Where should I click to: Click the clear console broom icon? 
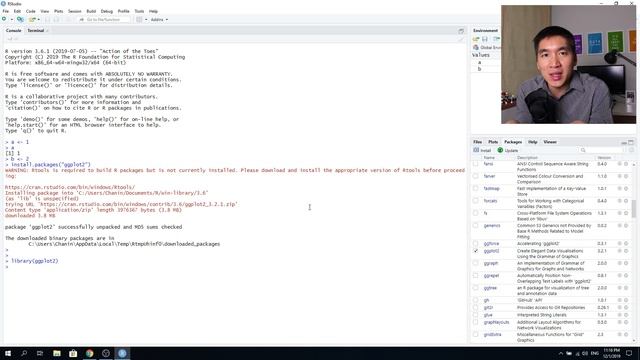click(x=461, y=40)
